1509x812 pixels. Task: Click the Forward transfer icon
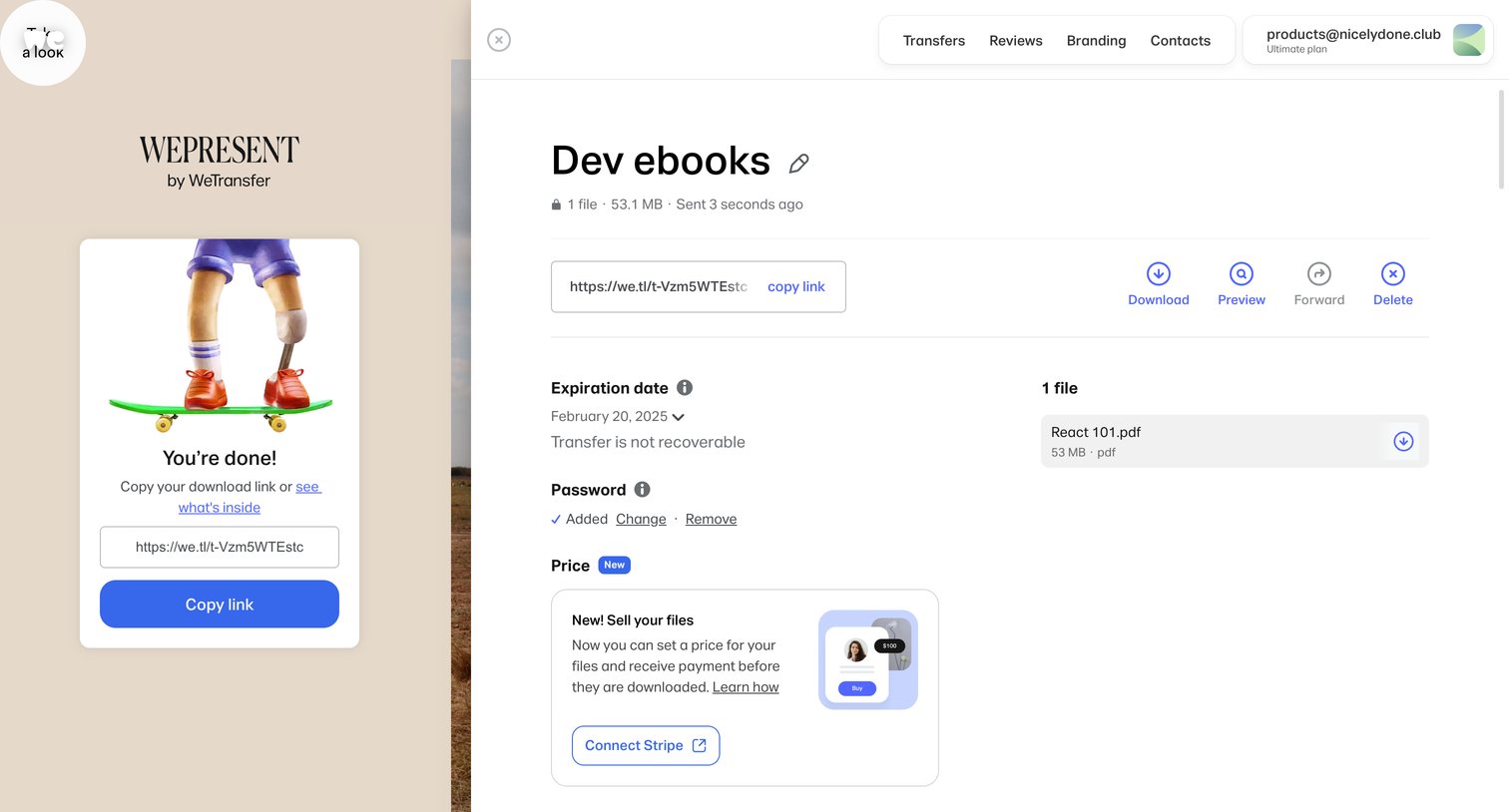pos(1318,273)
